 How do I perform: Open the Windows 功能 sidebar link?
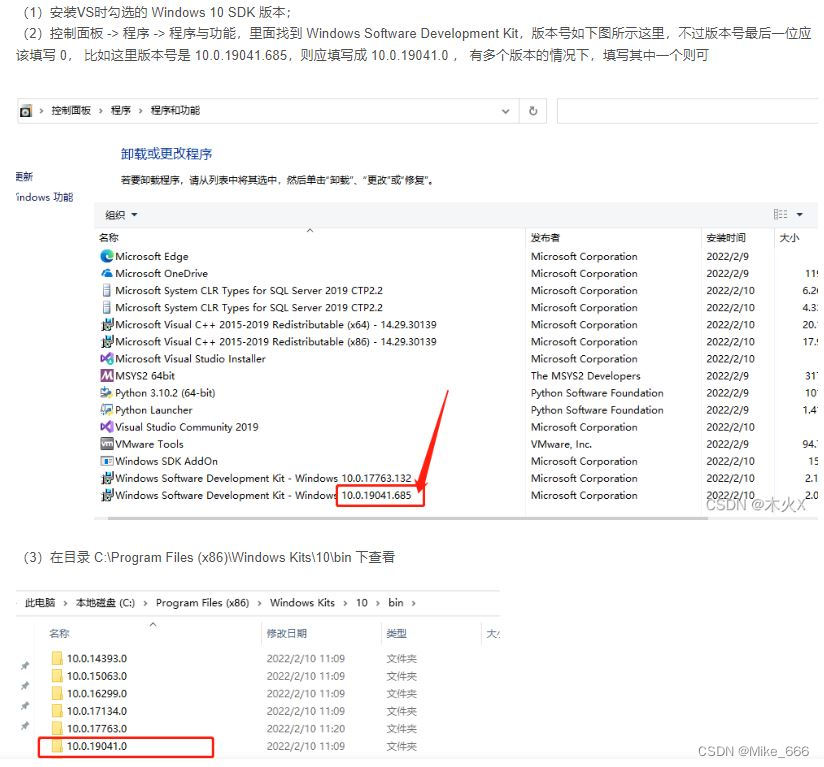(x=45, y=197)
